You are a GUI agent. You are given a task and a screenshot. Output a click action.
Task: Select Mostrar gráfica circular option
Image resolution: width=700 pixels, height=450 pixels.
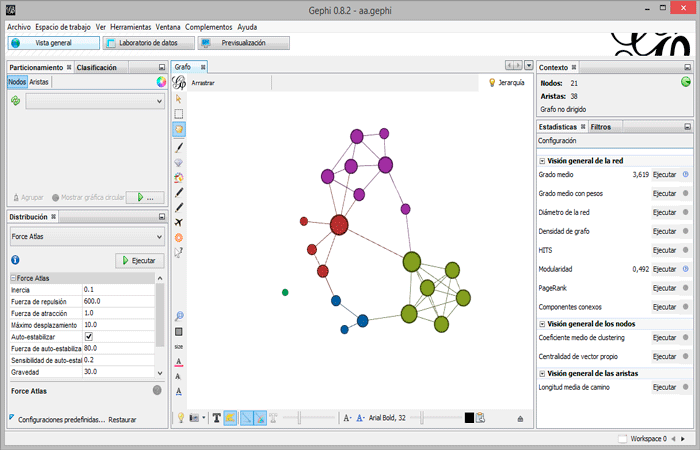pyautogui.click(x=88, y=197)
